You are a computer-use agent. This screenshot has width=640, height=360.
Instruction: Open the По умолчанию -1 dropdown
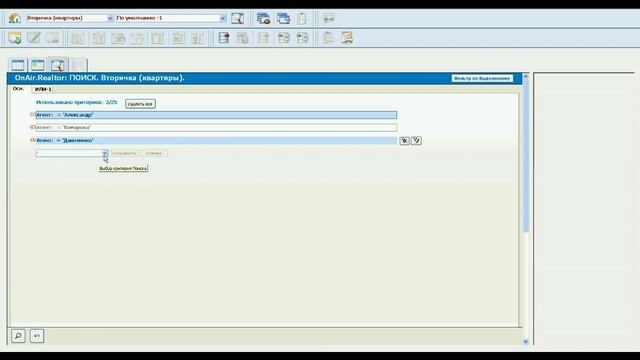click(223, 18)
